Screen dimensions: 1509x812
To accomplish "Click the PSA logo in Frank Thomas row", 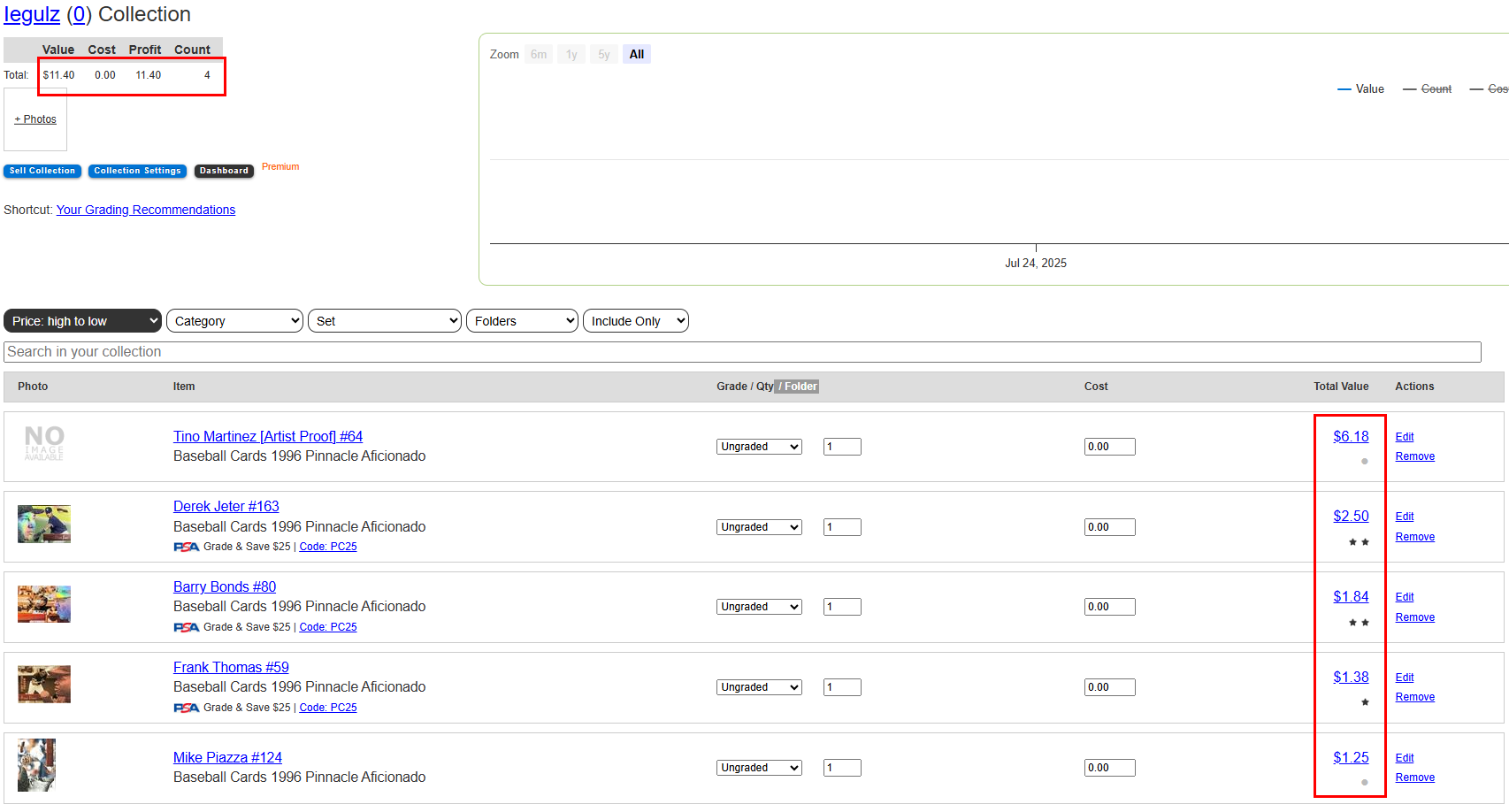I will point(187,708).
